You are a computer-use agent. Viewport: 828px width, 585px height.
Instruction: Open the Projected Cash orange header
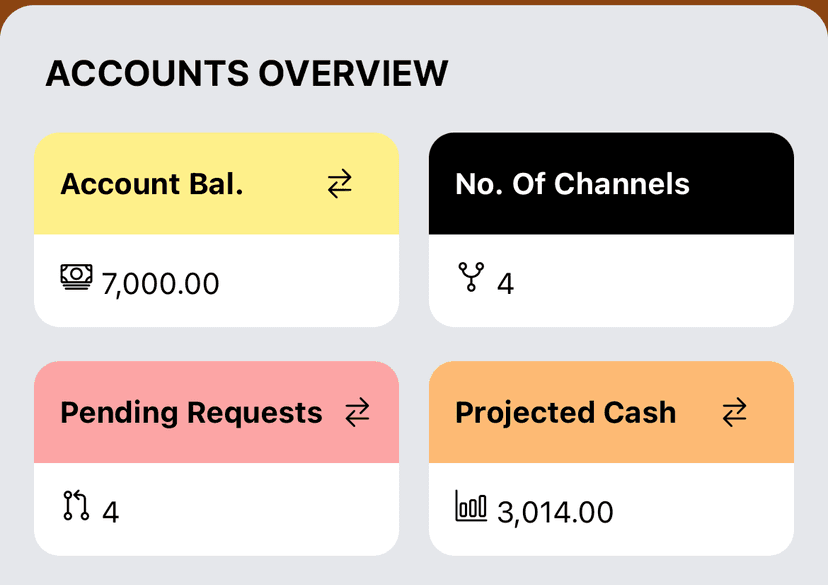pos(611,412)
